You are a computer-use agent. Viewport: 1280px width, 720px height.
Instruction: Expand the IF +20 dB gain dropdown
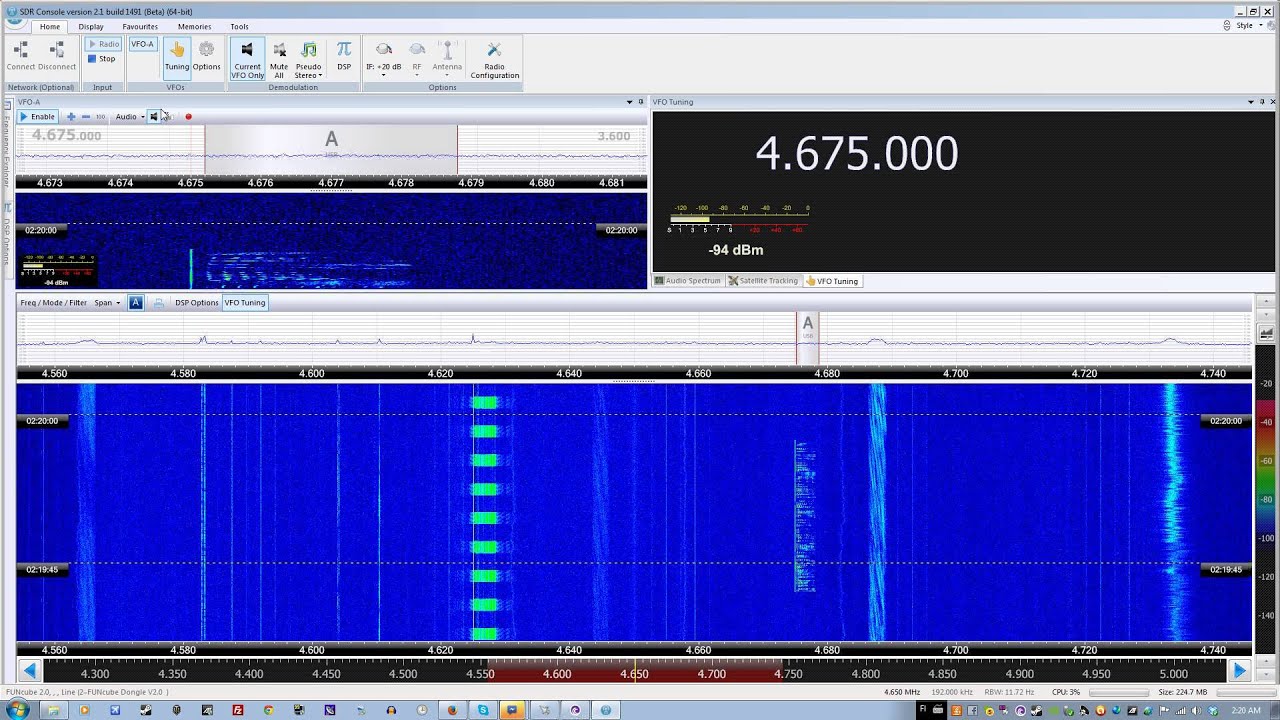[383, 59]
